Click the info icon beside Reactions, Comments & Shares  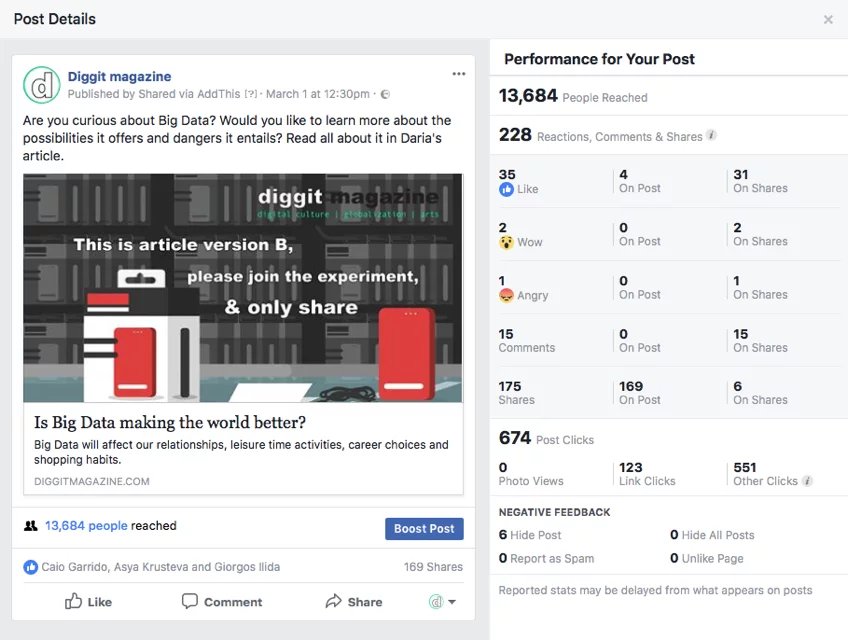click(711, 135)
